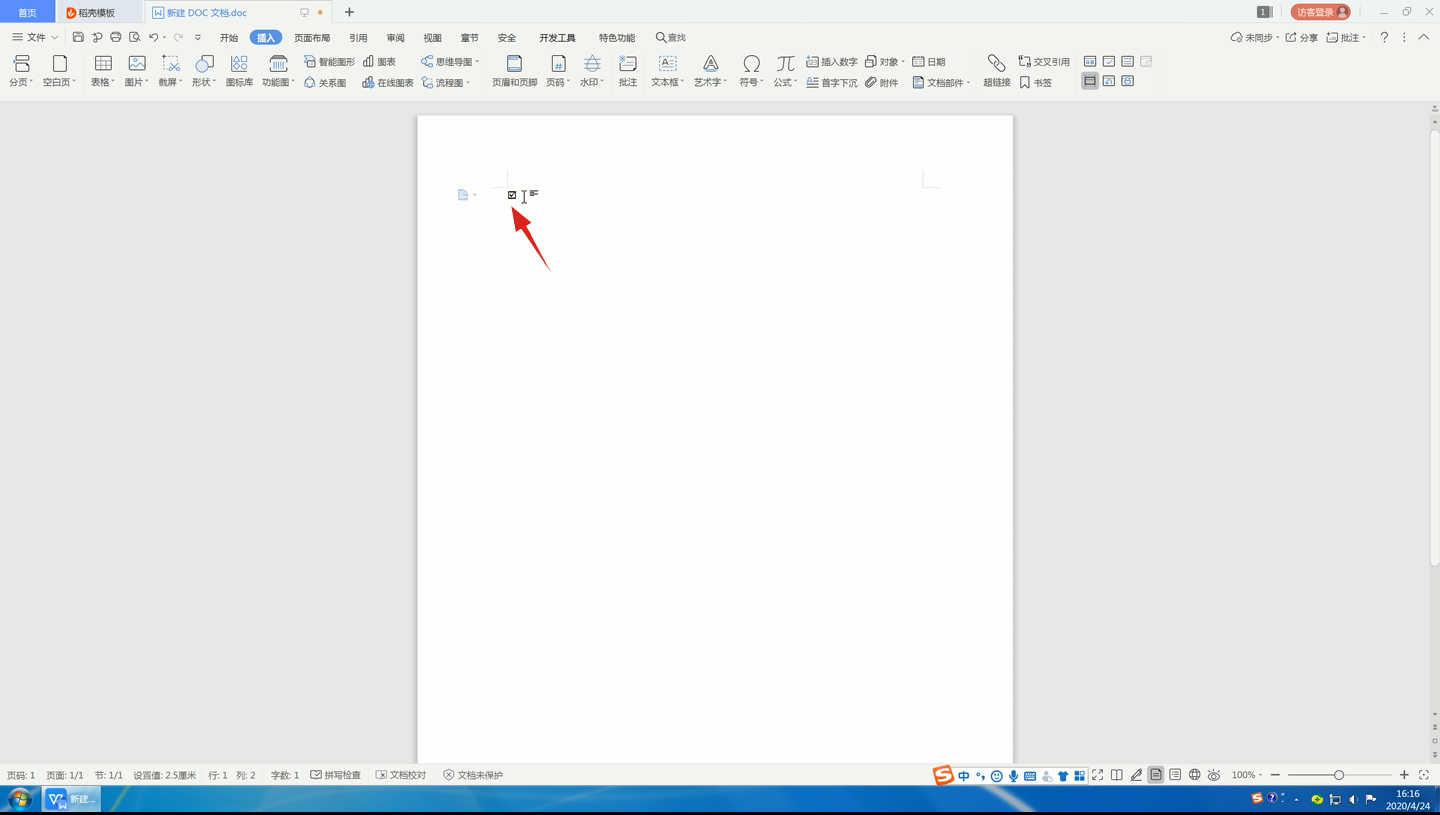Switch to Home (开始) ribbon tab
Image resolution: width=1440 pixels, height=815 pixels.
pos(229,38)
